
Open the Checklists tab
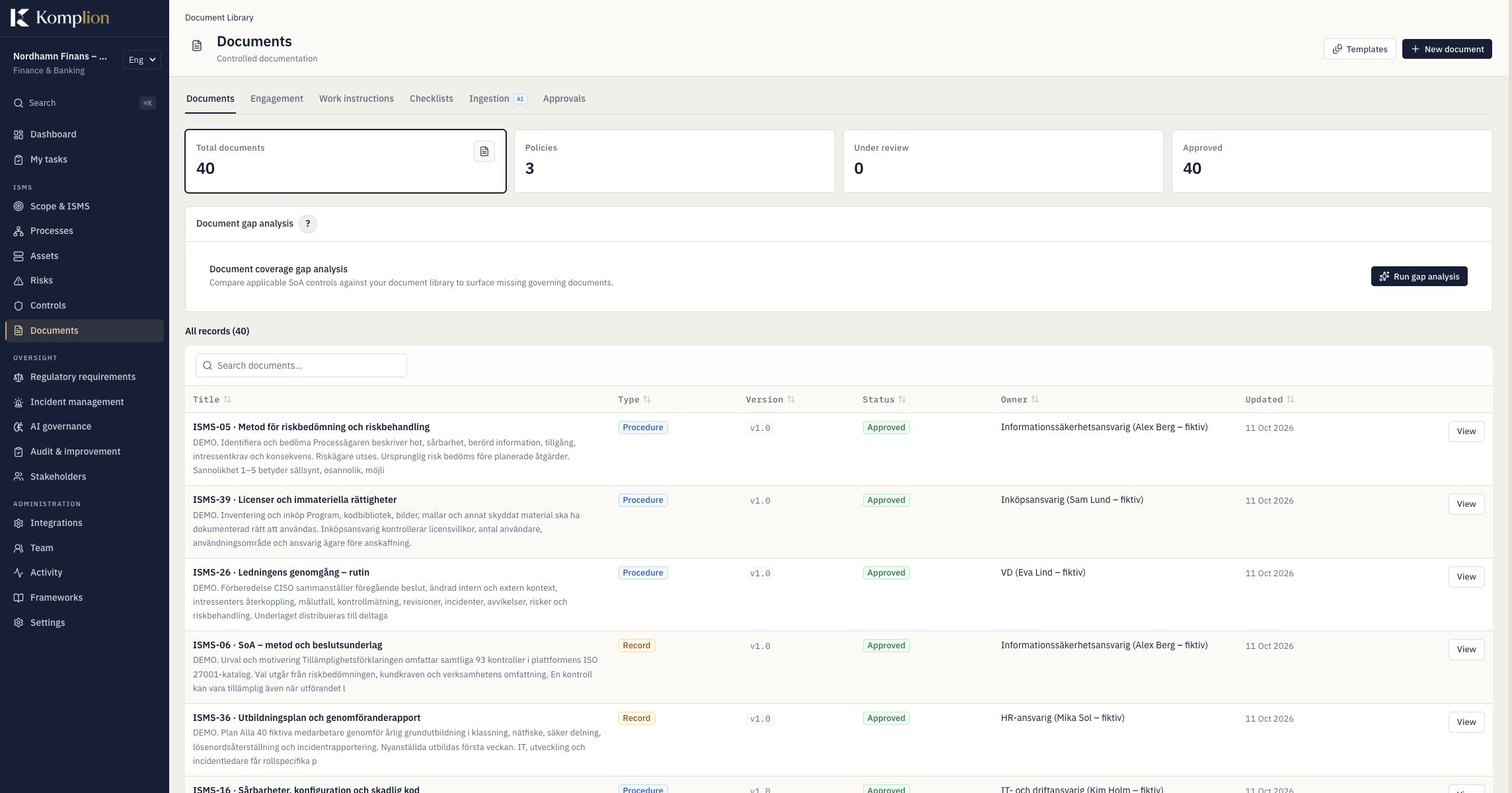[x=432, y=99]
